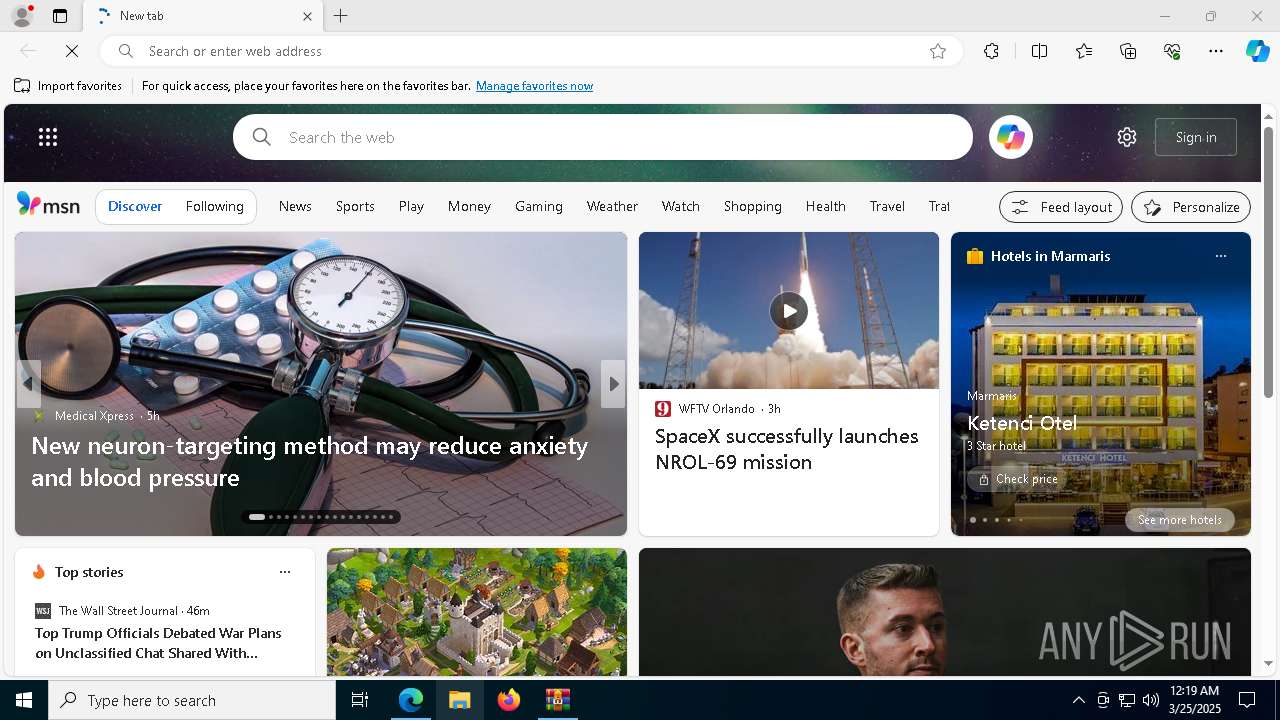This screenshot has height=720, width=1280.
Task: Click Check price for Ketenci Otel
Action: tap(1018, 479)
